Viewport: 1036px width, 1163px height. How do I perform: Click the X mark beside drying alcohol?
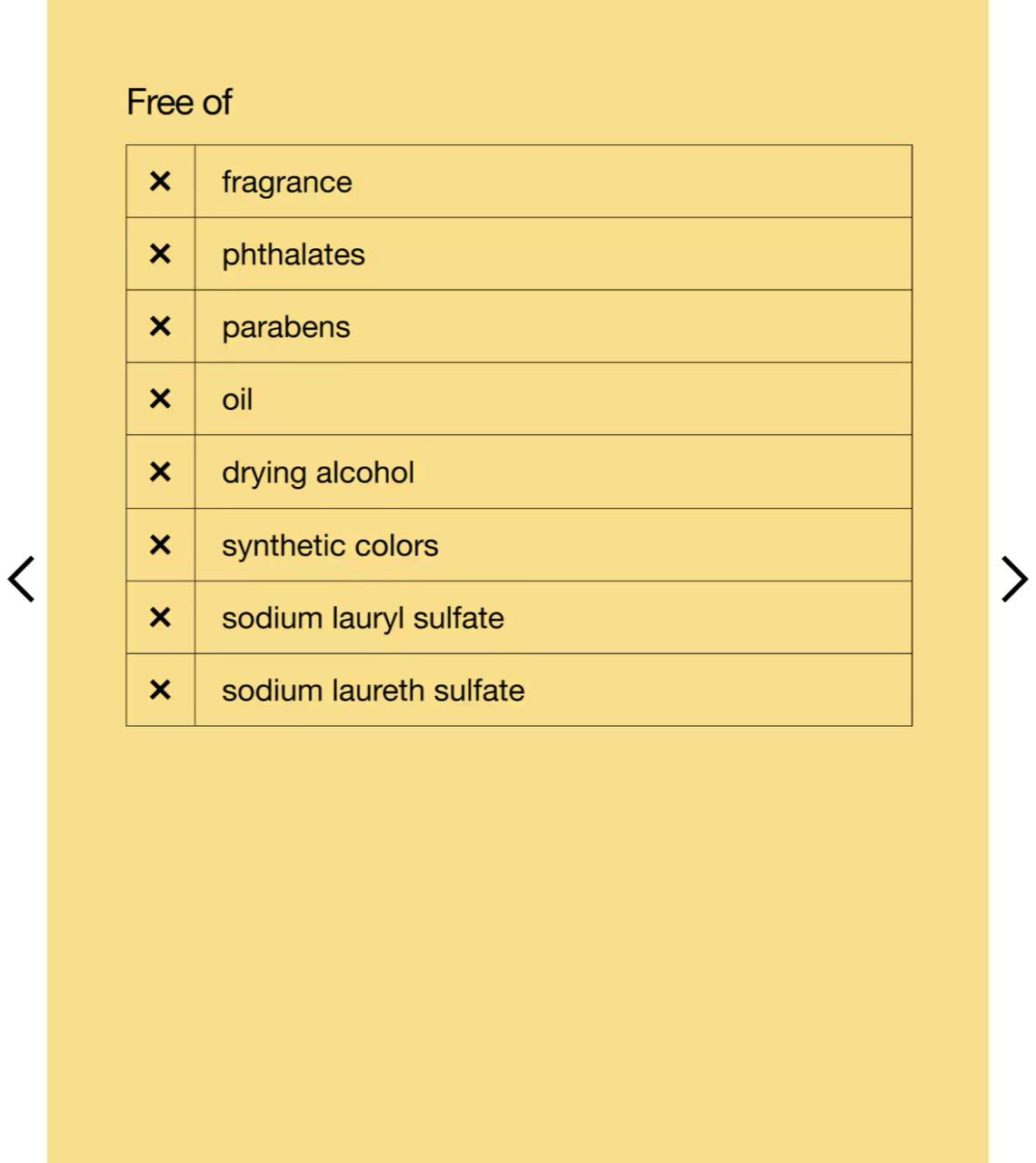[x=160, y=472]
